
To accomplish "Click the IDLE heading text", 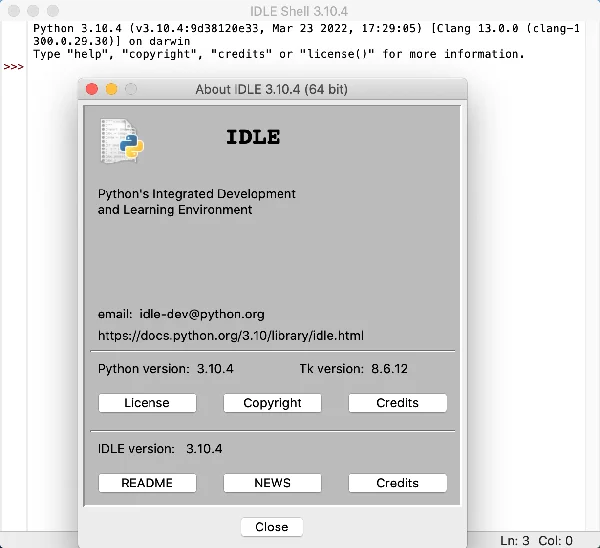I will click(253, 137).
